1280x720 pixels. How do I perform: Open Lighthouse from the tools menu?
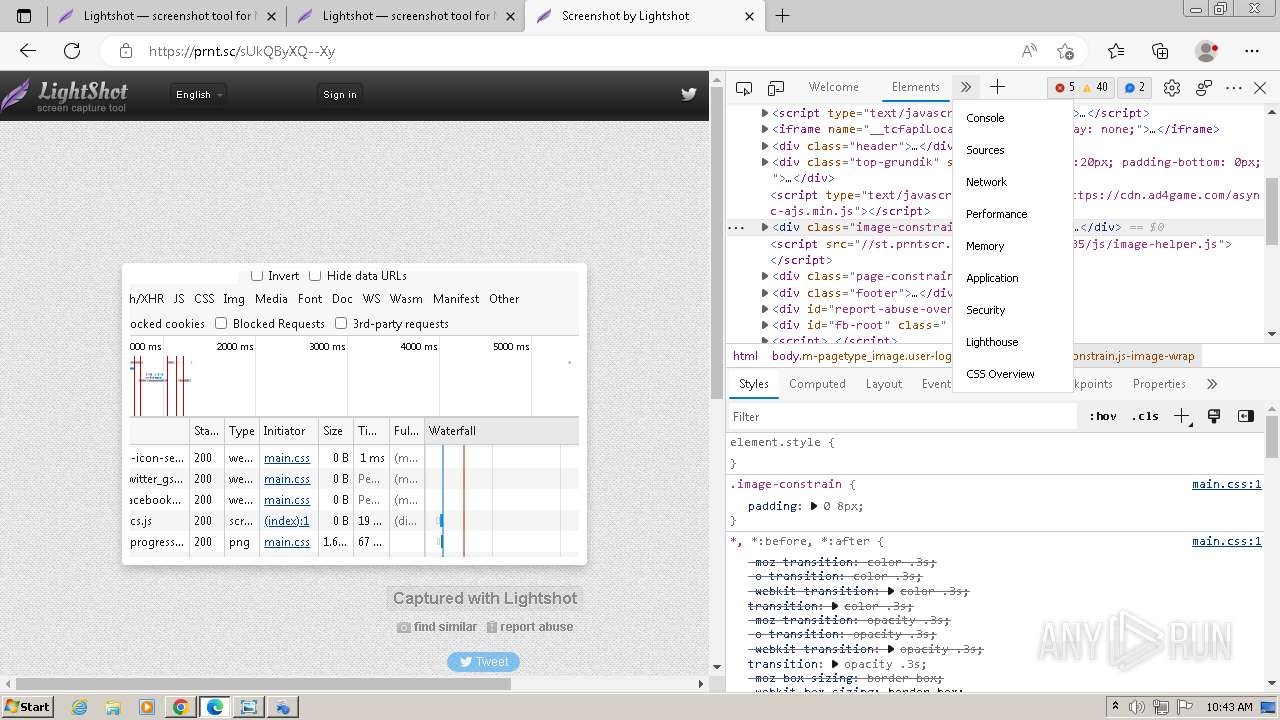tap(1012, 342)
